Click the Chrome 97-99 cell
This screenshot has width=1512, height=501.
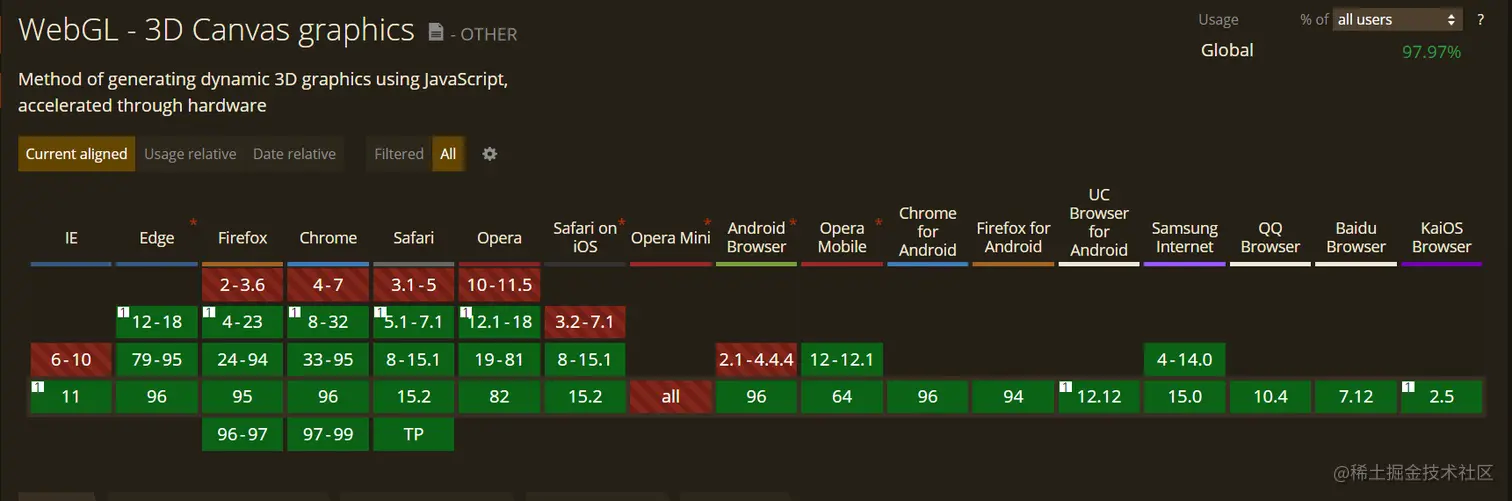coord(328,434)
